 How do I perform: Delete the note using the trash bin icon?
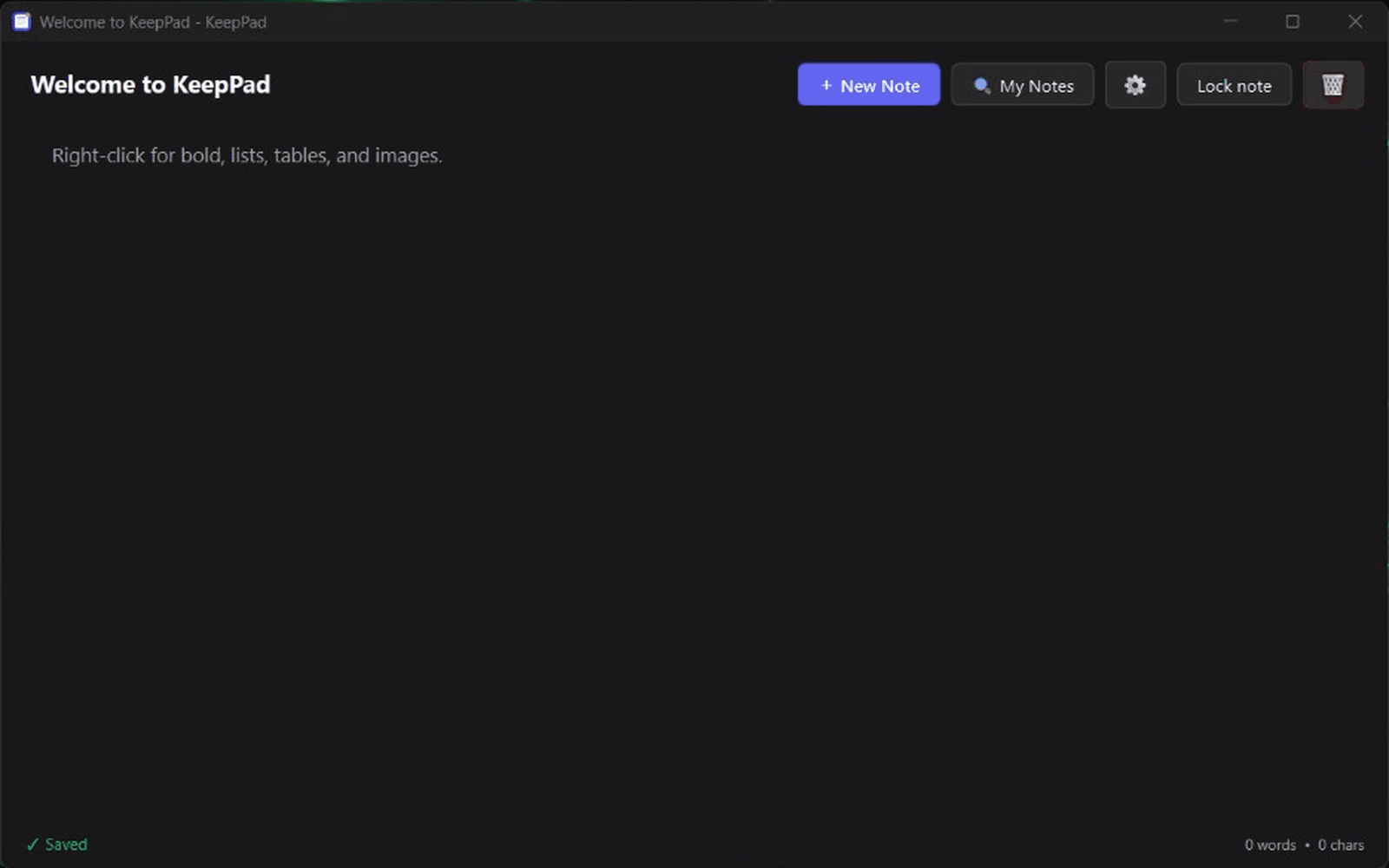1333,85
